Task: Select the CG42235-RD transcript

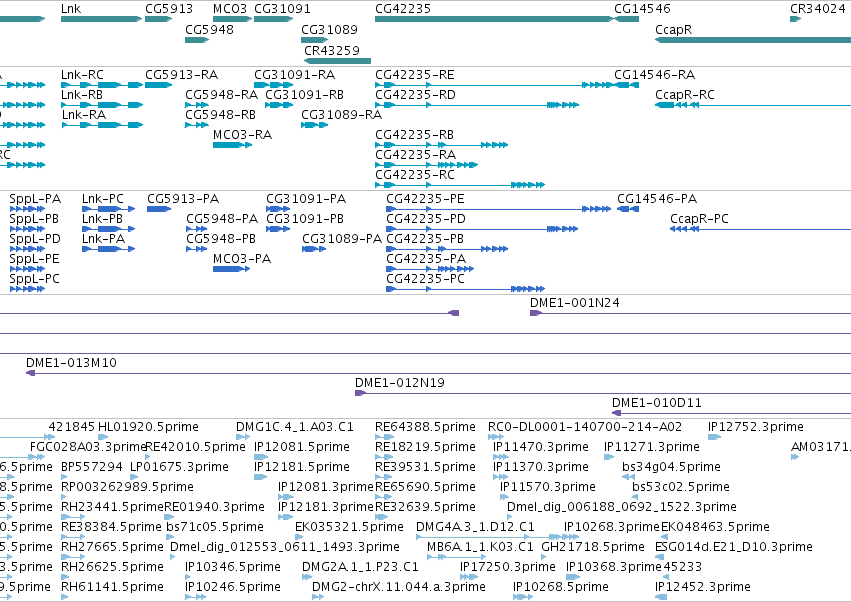Action: (x=477, y=105)
